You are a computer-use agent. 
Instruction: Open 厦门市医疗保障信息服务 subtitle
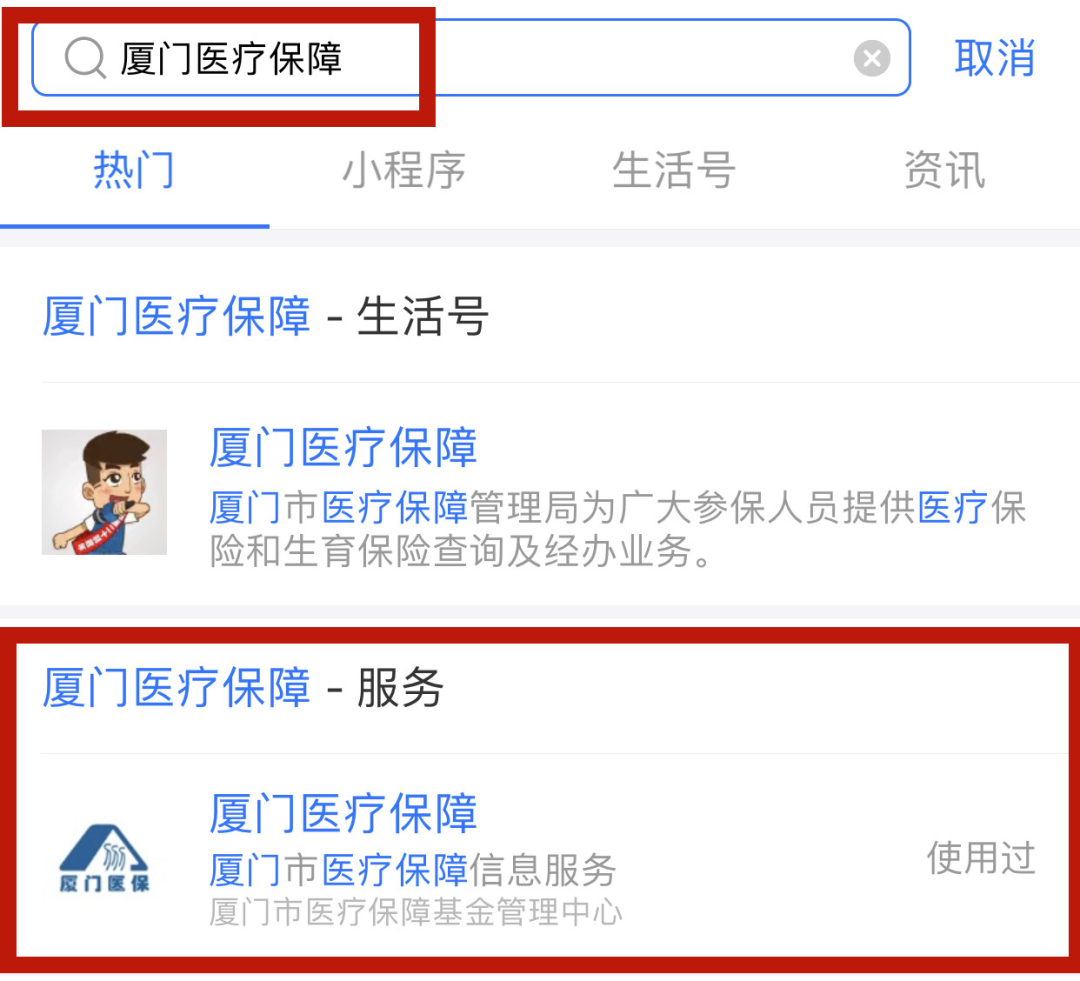(413, 869)
